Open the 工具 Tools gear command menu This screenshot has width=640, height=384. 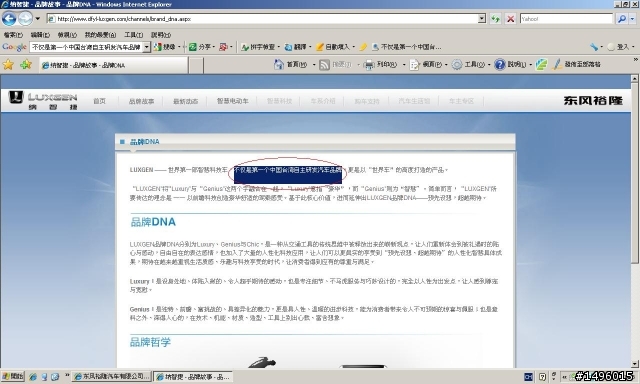point(471,64)
